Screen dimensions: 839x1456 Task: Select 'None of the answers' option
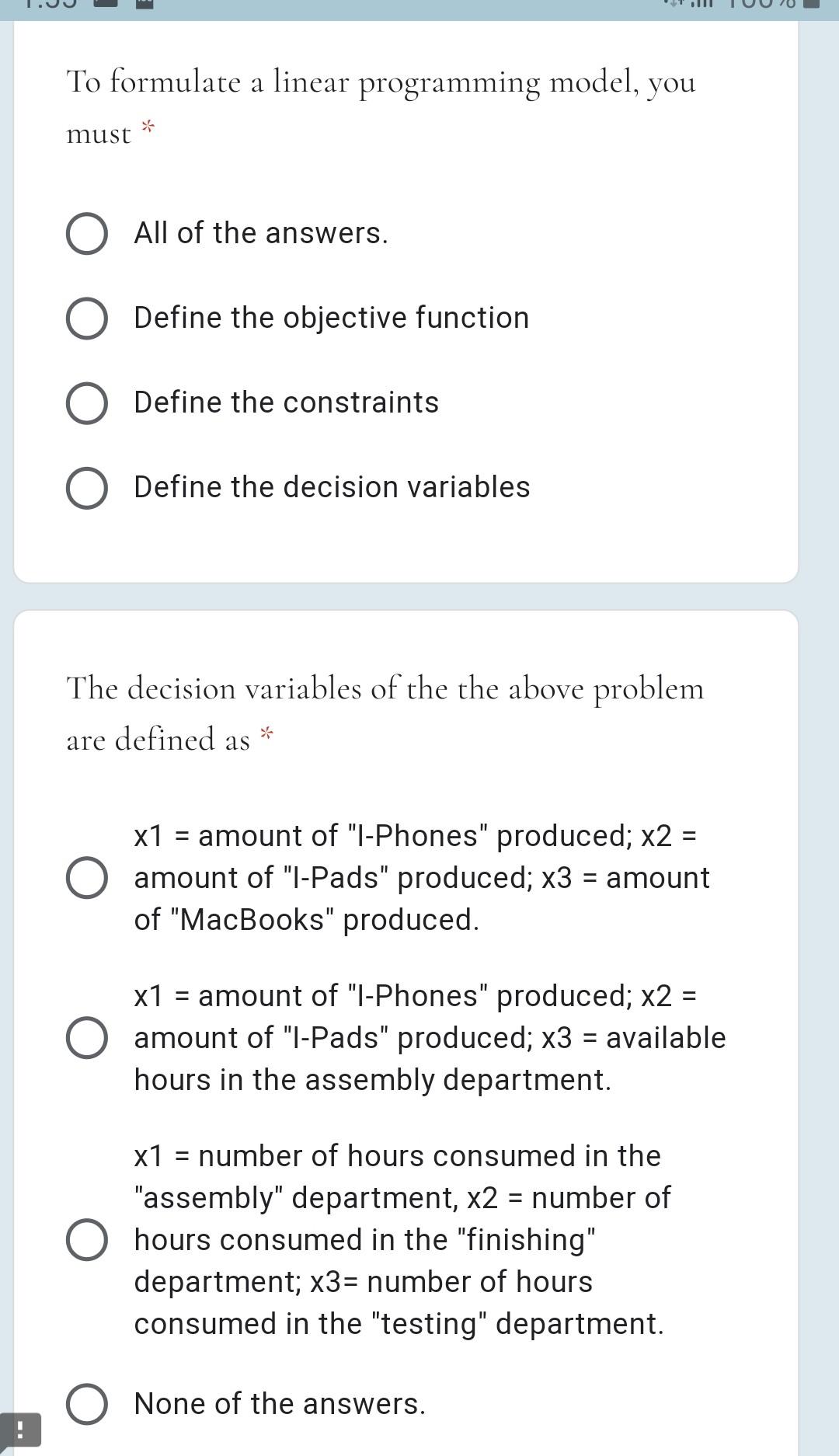point(88,1405)
